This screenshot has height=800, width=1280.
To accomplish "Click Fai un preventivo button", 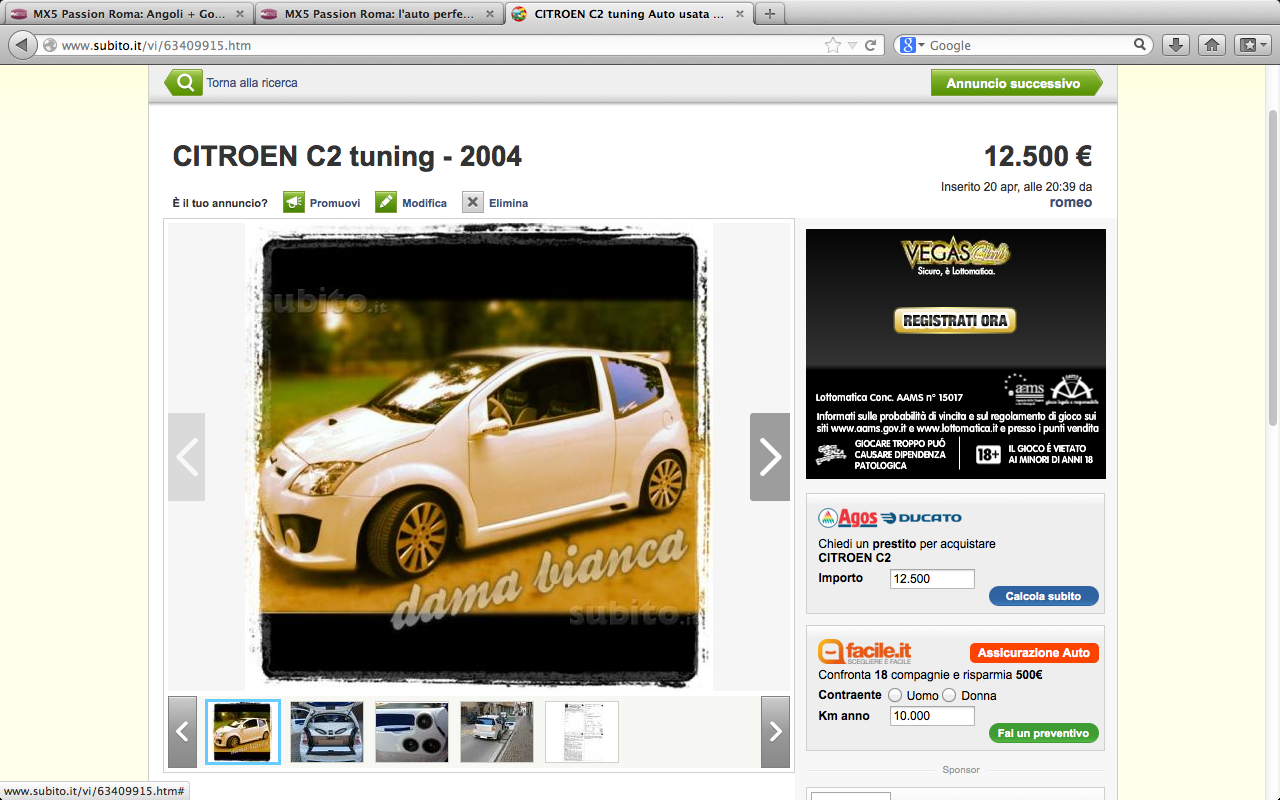I will (1044, 733).
